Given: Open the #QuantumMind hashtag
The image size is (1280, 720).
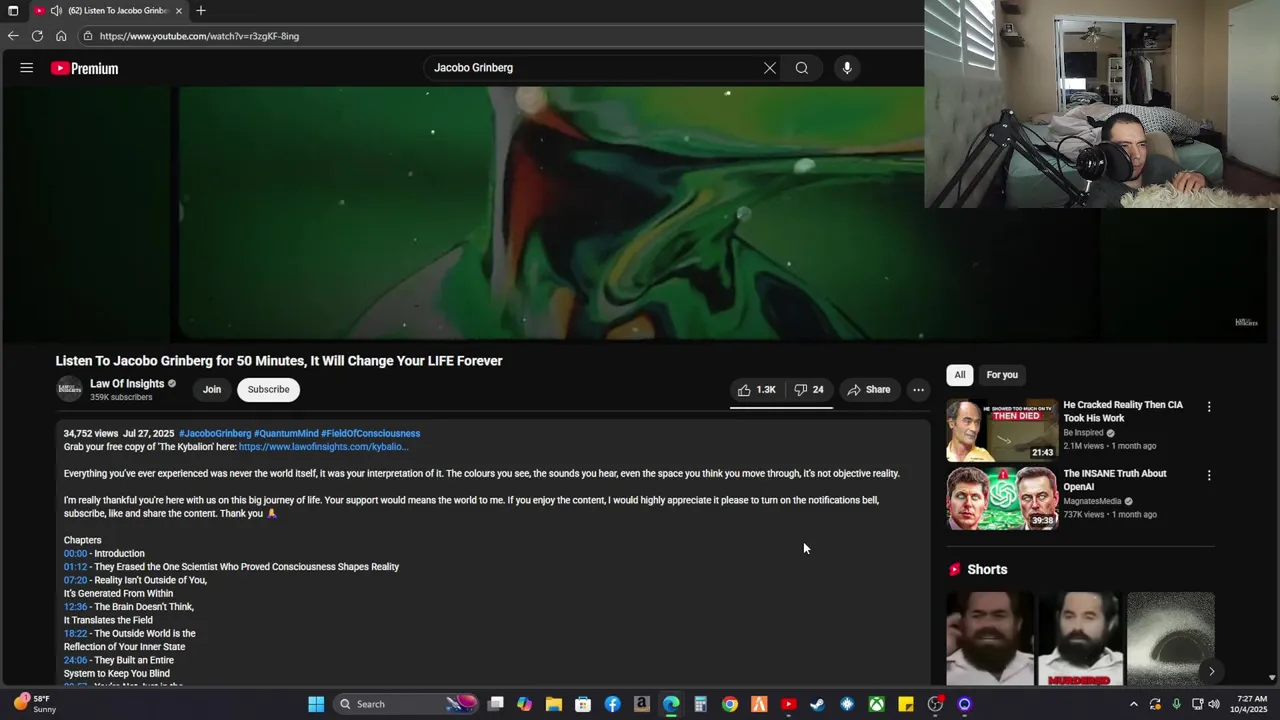Looking at the screenshot, I should [286, 434].
